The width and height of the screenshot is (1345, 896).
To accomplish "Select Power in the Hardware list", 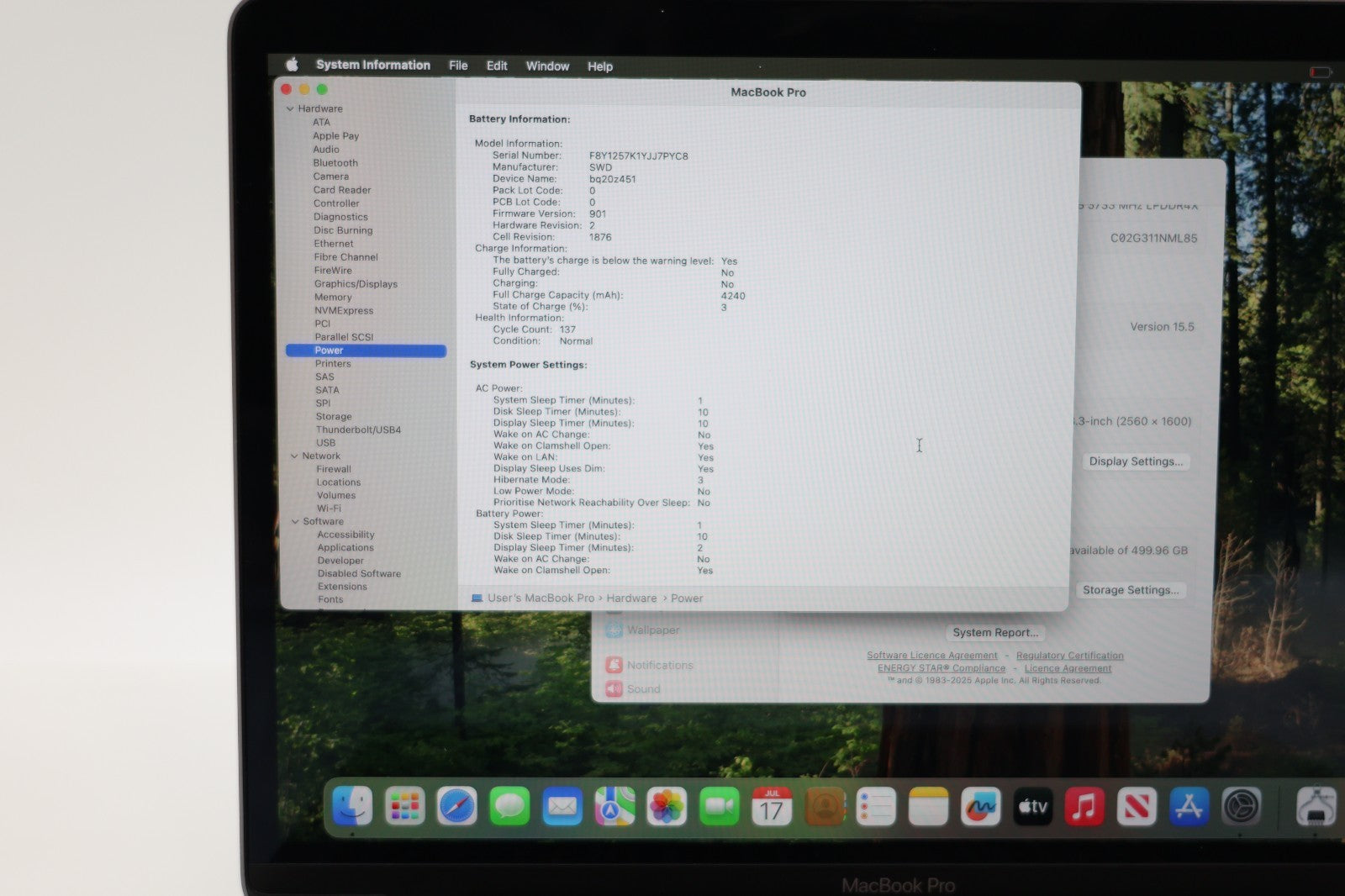I will click(x=366, y=350).
